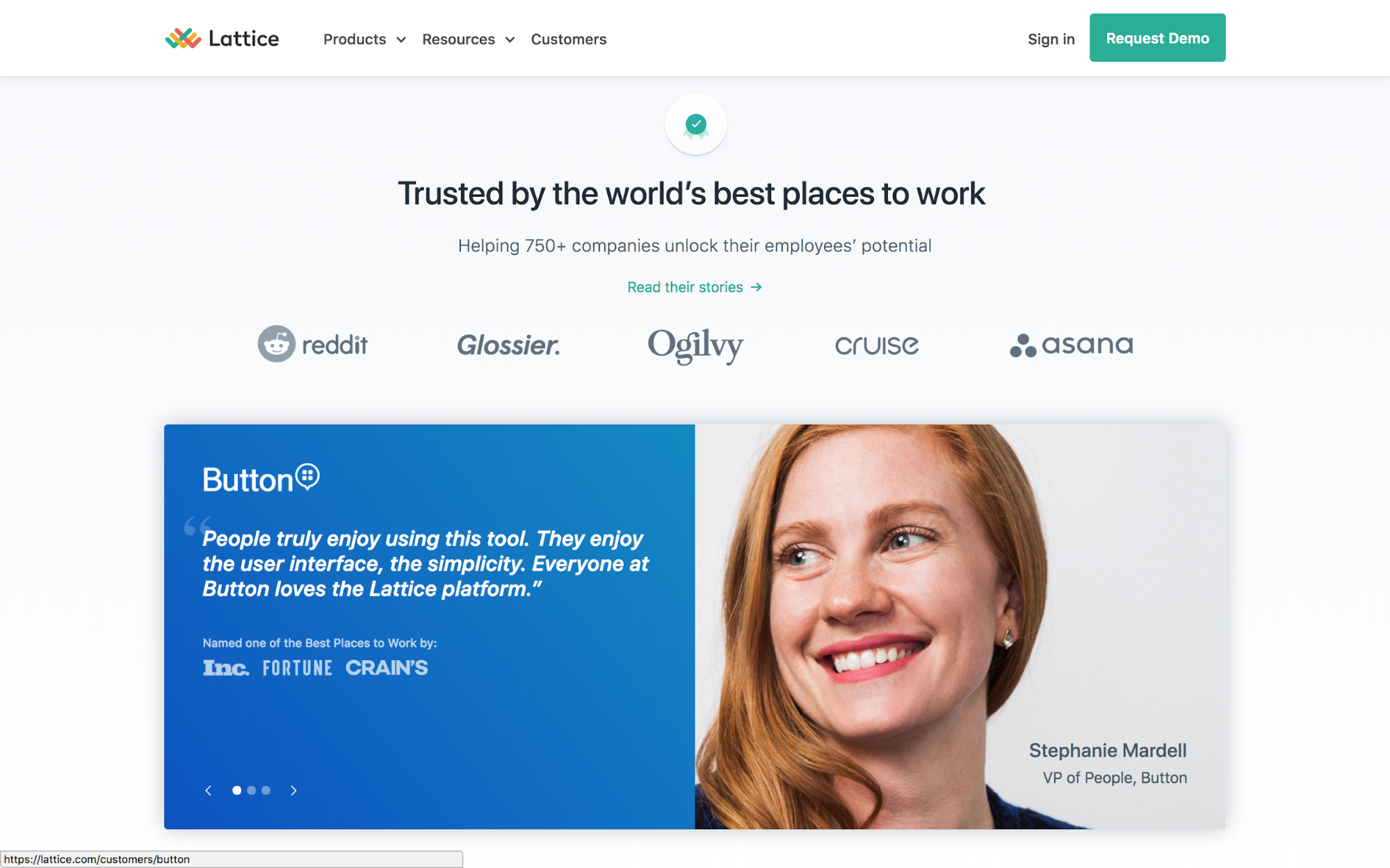Open the Customers nav item
This screenshot has height=868, width=1390.
point(569,40)
